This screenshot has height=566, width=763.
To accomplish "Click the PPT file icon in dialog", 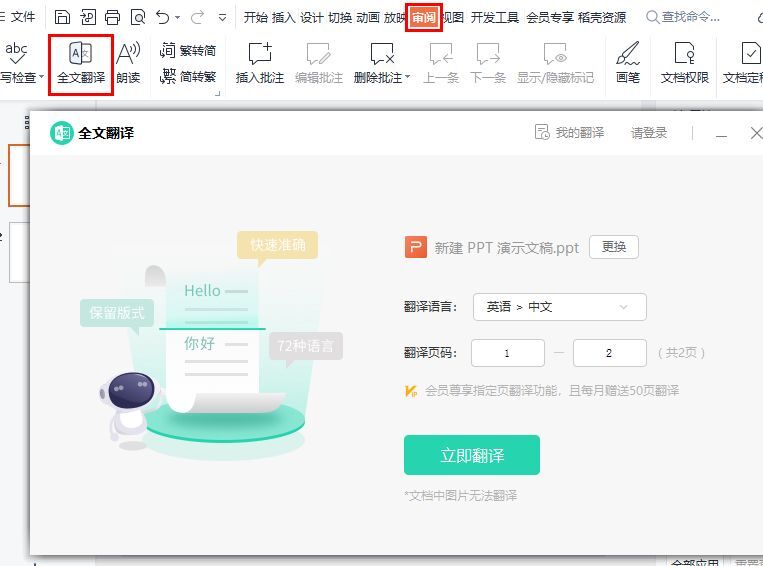I will pyautogui.click(x=416, y=247).
